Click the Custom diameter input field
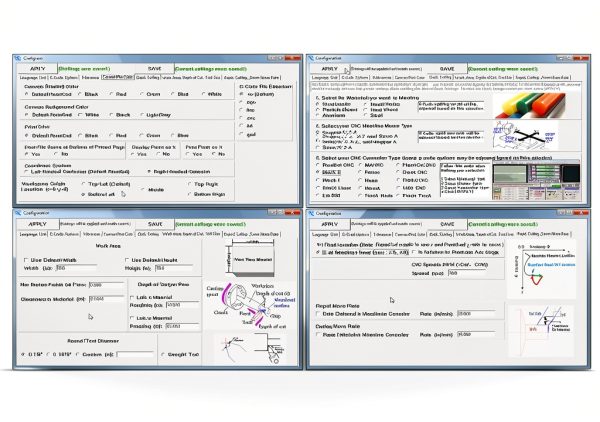Image resolution: width=600 pixels, height=422 pixels. tap(135, 355)
